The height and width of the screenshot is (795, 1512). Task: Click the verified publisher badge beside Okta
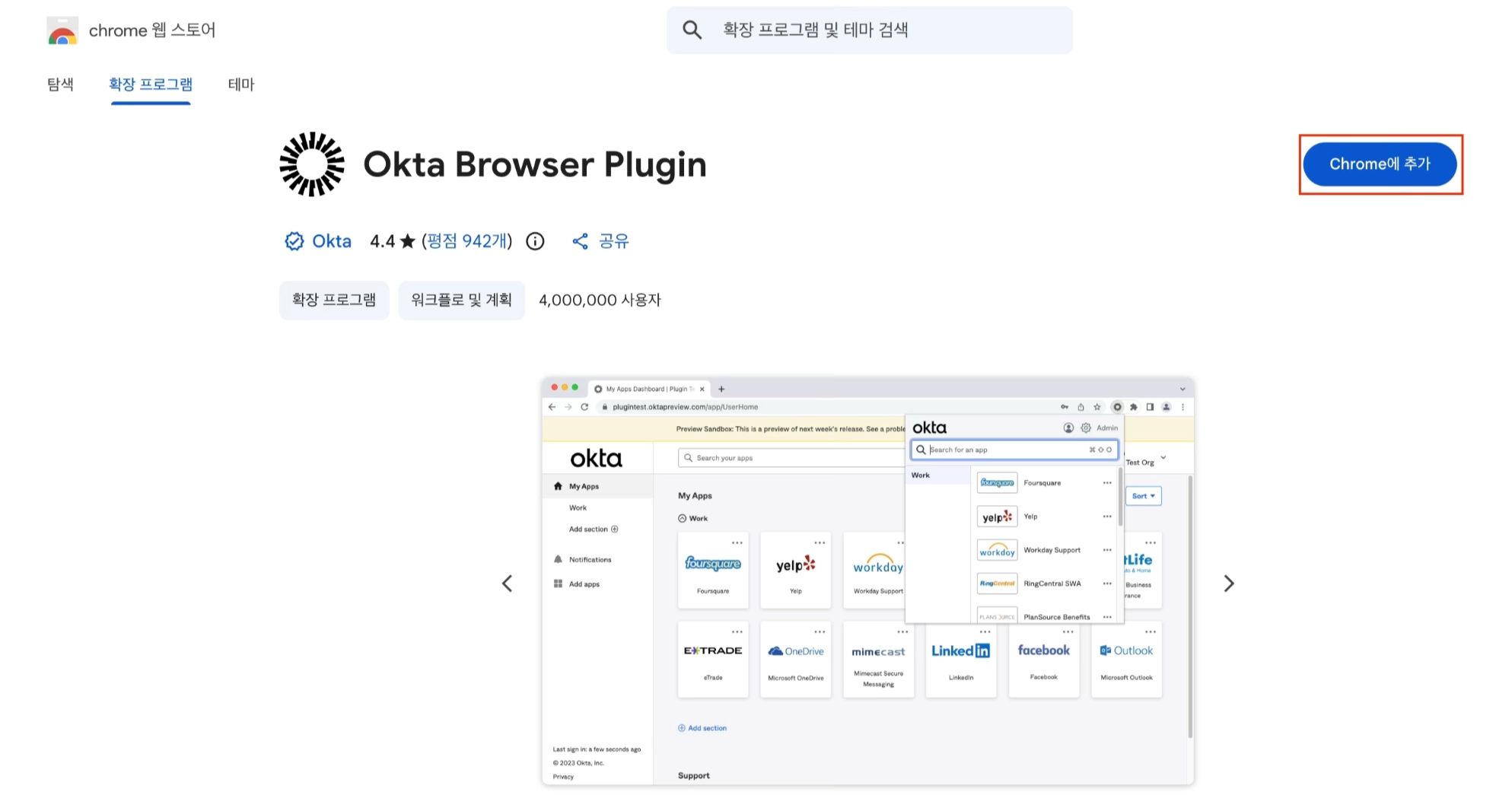tap(294, 241)
